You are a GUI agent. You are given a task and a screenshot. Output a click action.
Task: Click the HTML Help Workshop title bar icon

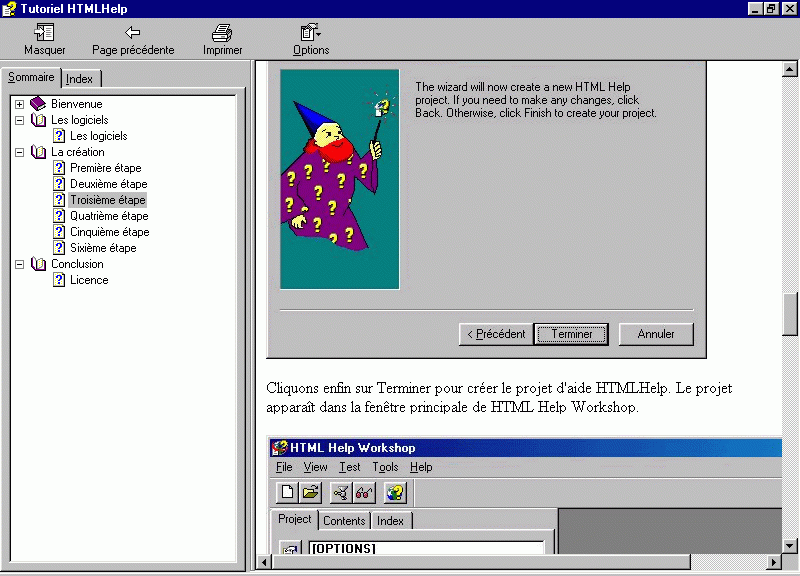click(280, 447)
